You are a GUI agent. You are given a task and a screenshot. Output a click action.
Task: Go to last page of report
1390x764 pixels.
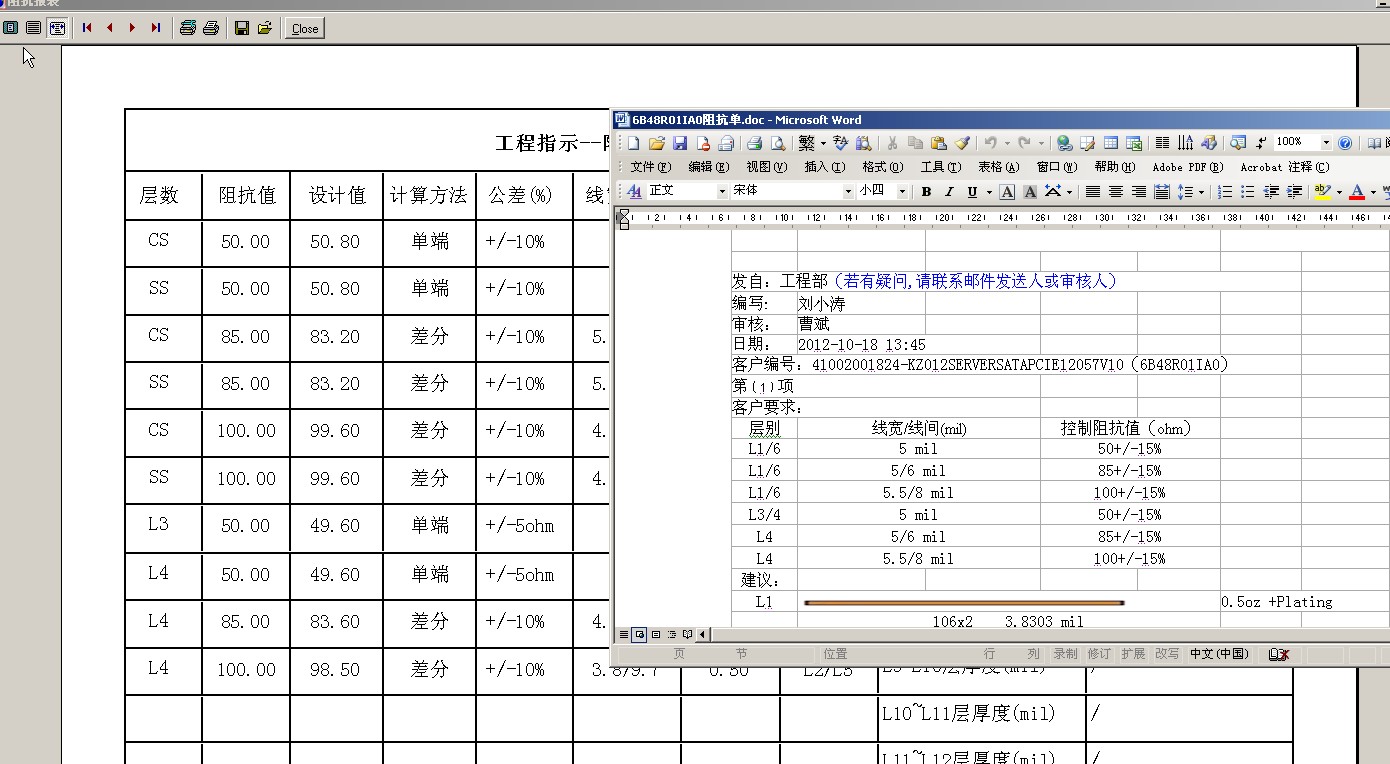156,28
